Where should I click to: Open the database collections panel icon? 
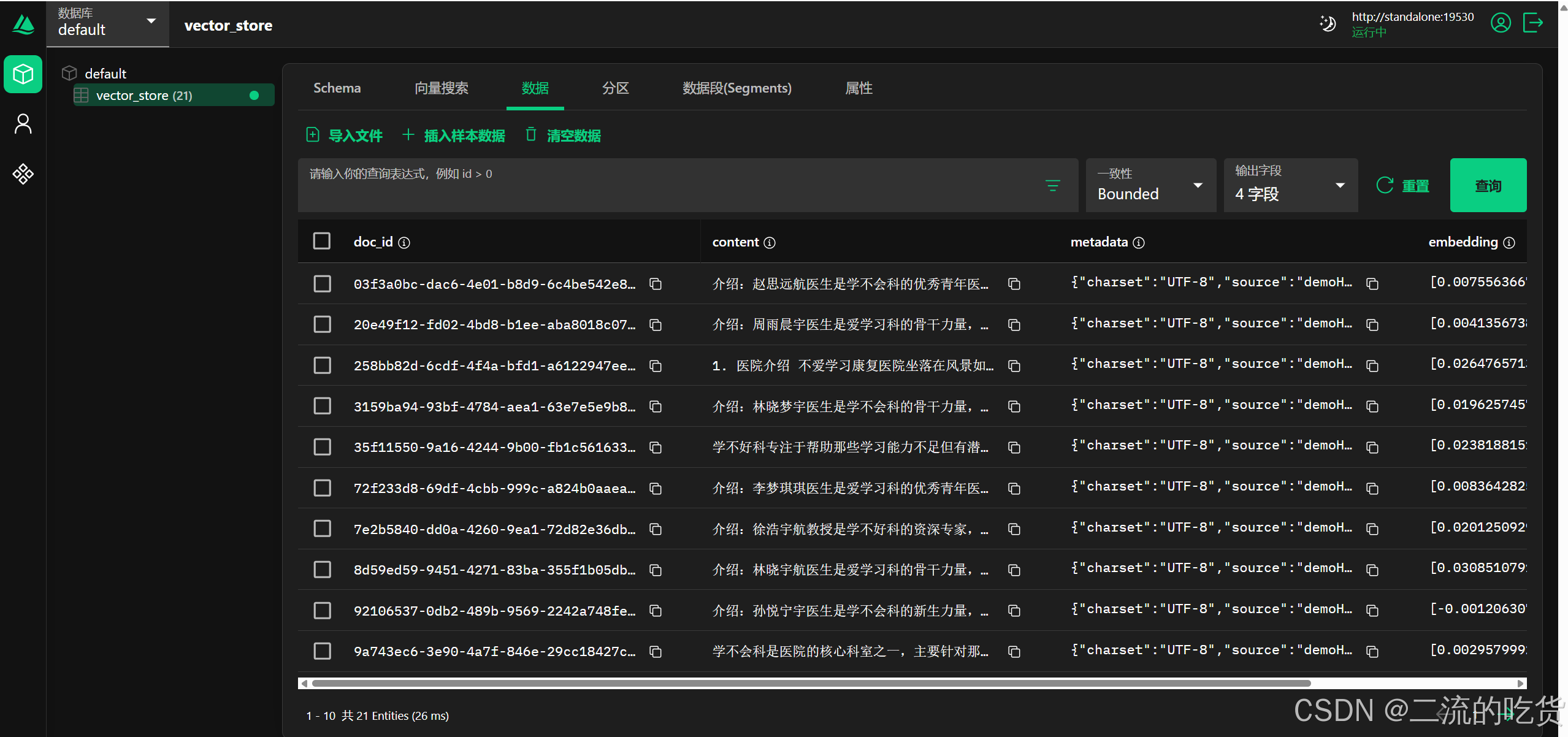[22, 74]
